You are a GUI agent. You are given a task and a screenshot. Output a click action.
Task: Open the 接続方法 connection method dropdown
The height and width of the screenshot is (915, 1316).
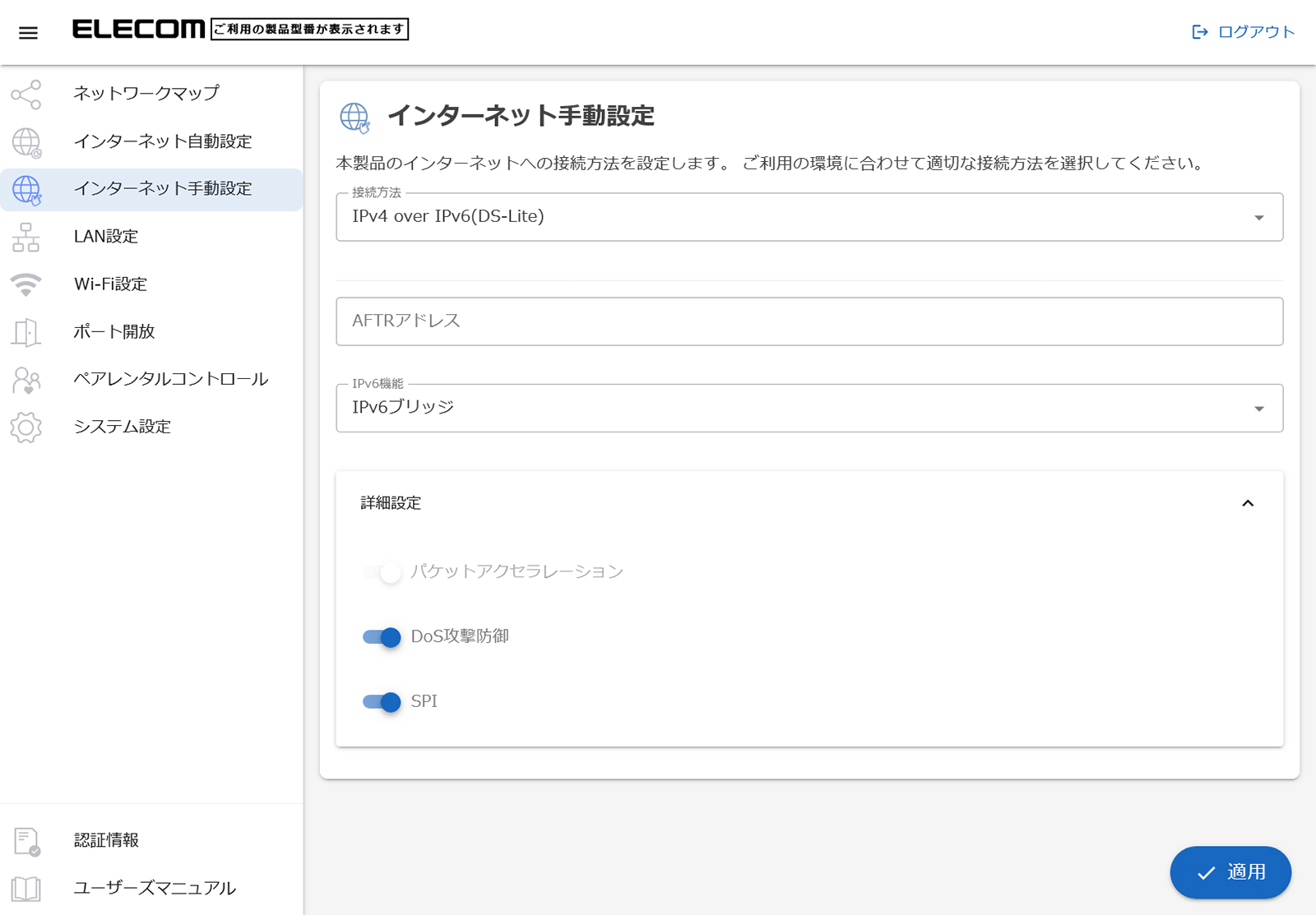(809, 217)
